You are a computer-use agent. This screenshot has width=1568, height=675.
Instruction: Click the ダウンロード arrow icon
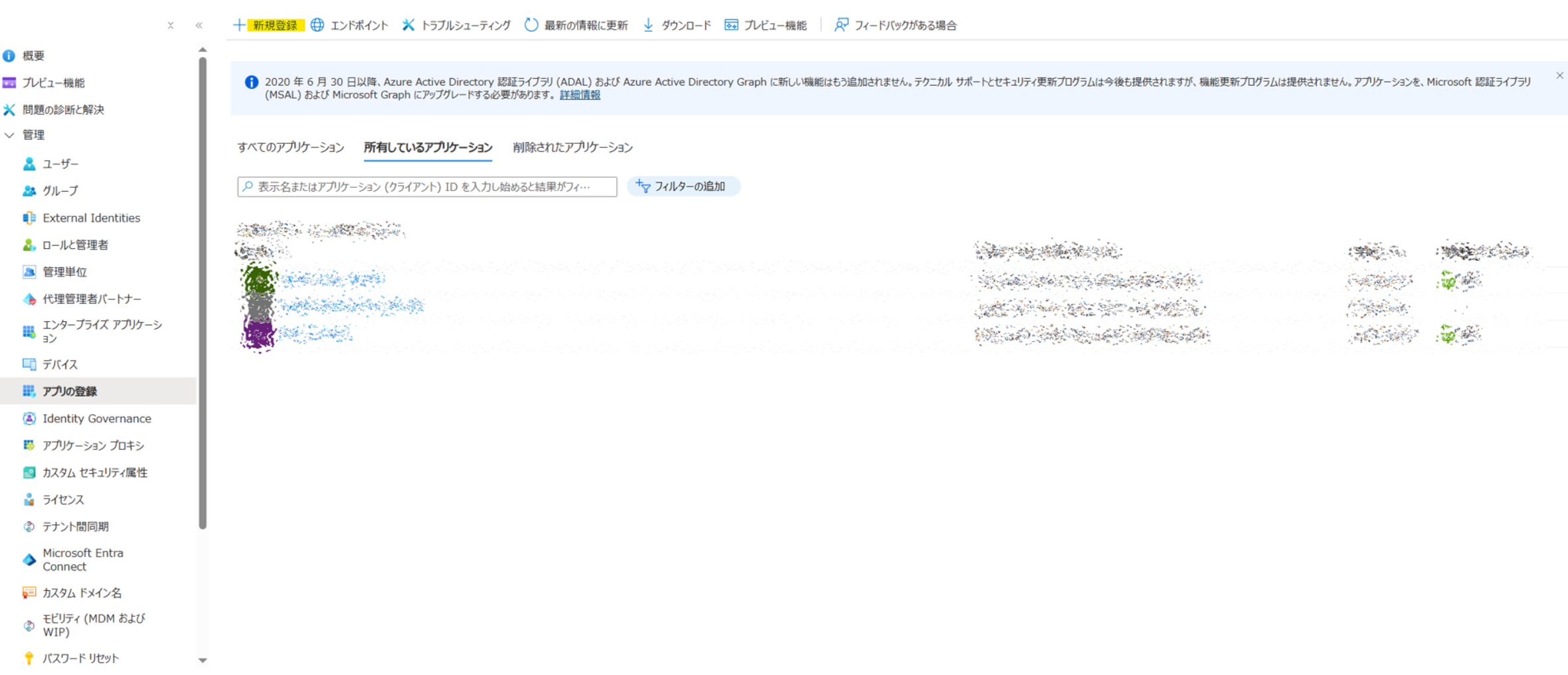click(x=648, y=25)
